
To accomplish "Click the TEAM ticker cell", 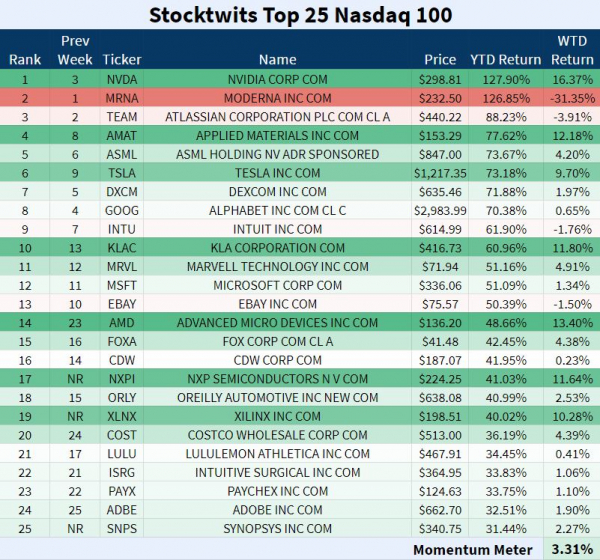I will 122,116.
